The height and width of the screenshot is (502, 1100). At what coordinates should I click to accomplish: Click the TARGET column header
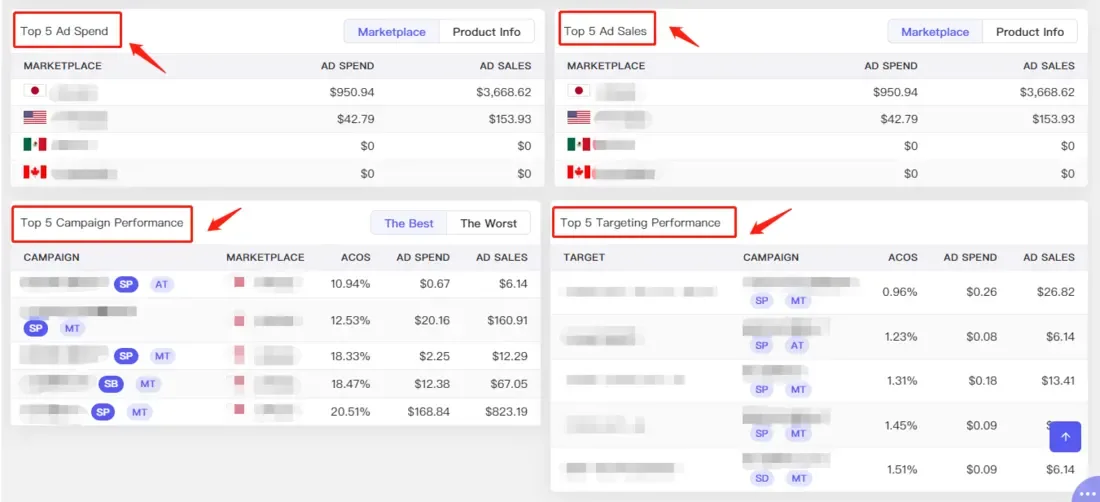pyautogui.click(x=584, y=257)
